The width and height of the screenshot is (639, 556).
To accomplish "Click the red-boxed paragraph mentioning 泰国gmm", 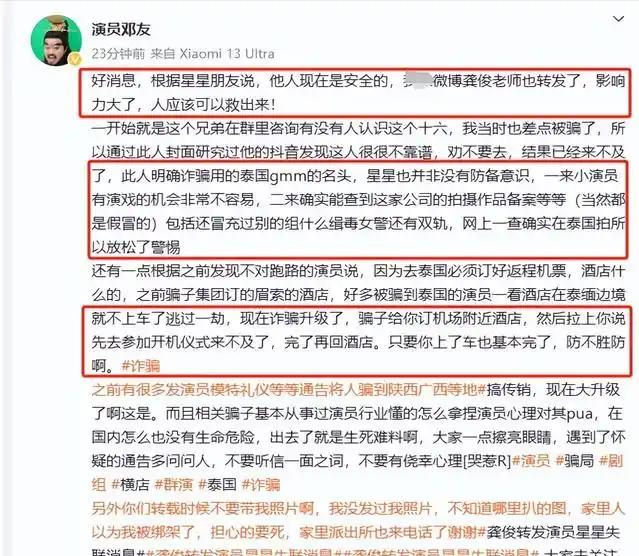I will [358, 211].
